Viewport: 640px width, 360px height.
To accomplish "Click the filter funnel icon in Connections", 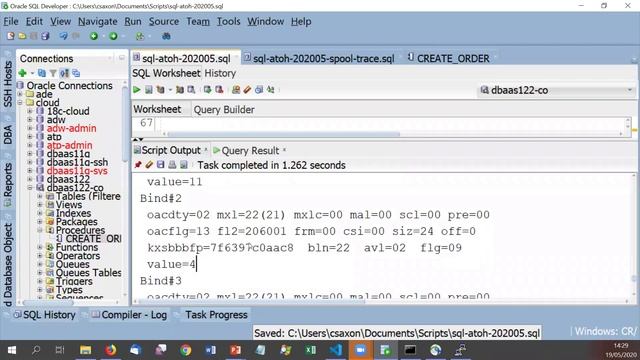I will (53, 73).
